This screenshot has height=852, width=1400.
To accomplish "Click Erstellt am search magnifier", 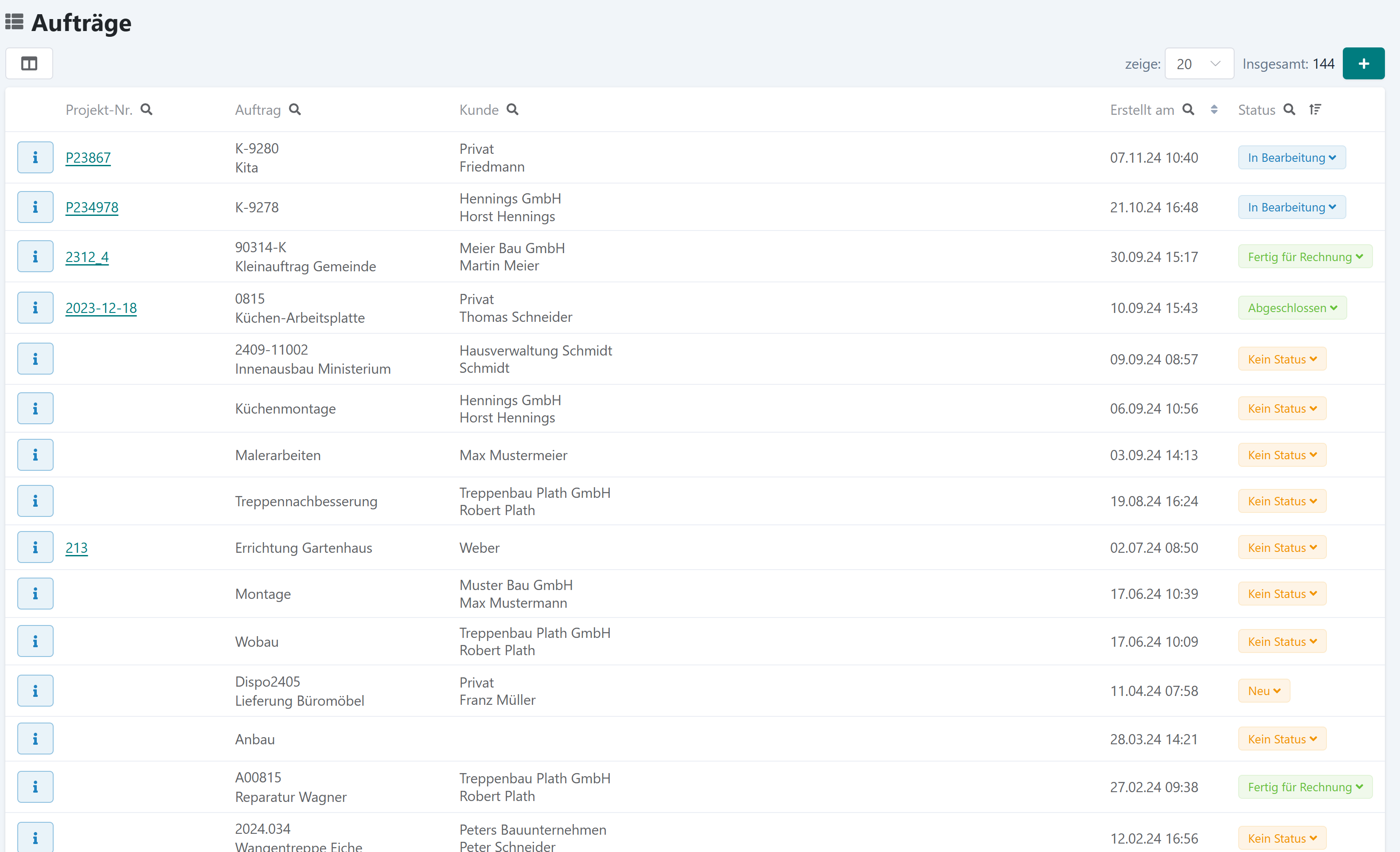I will pyautogui.click(x=1188, y=109).
